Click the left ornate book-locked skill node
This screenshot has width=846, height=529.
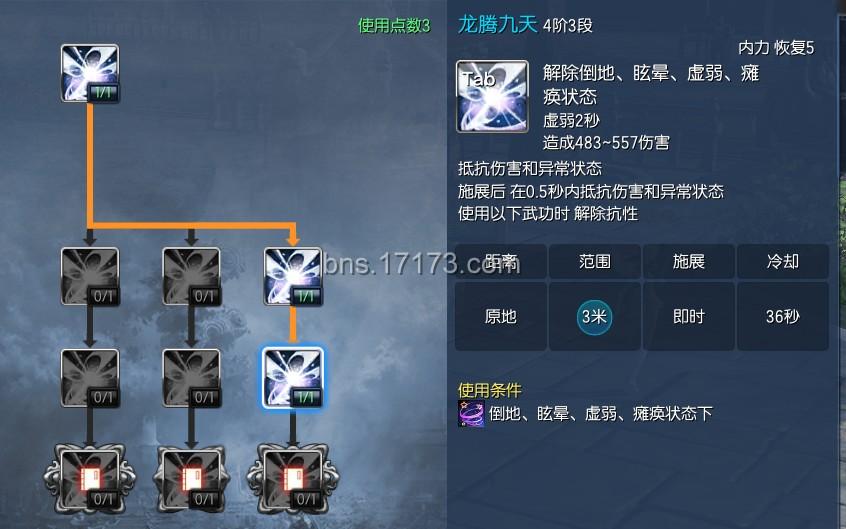[90, 479]
